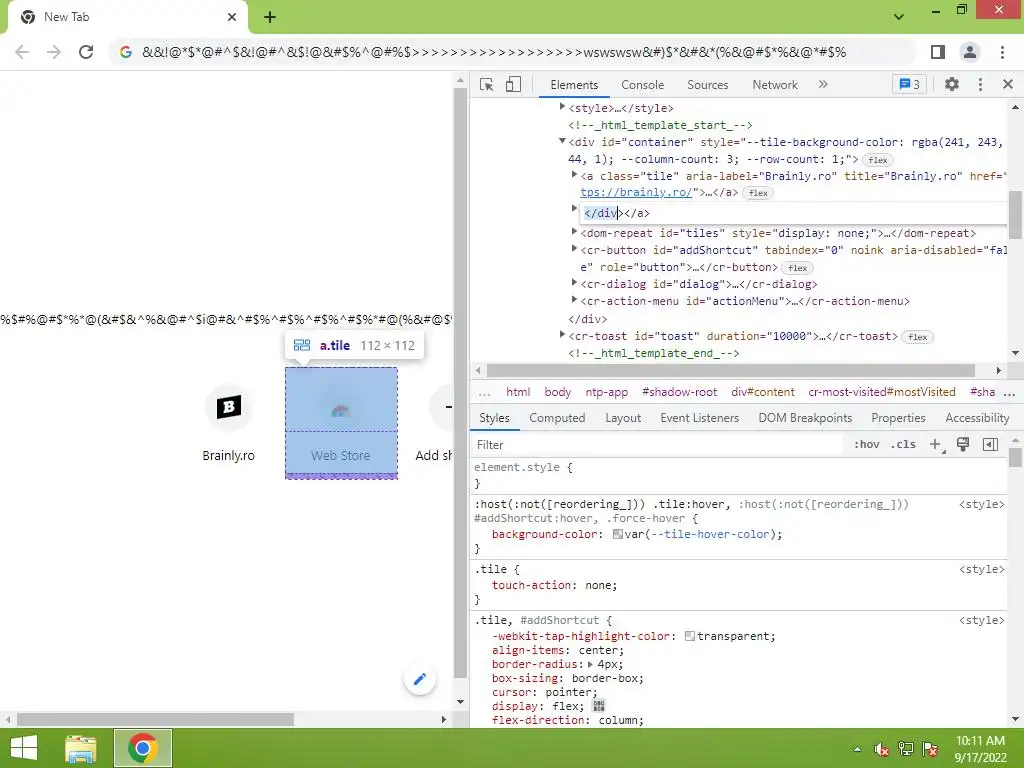This screenshot has height=768, width=1024.
Task: Expand the dom-repeat tiles node
Action: coord(574,231)
